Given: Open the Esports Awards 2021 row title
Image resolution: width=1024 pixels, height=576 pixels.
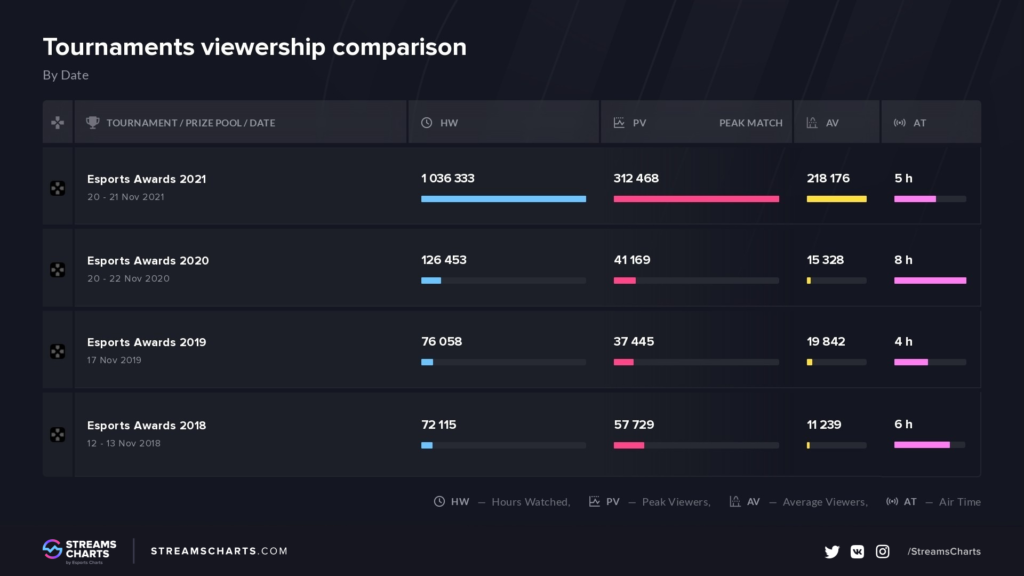Looking at the screenshot, I should pos(147,179).
